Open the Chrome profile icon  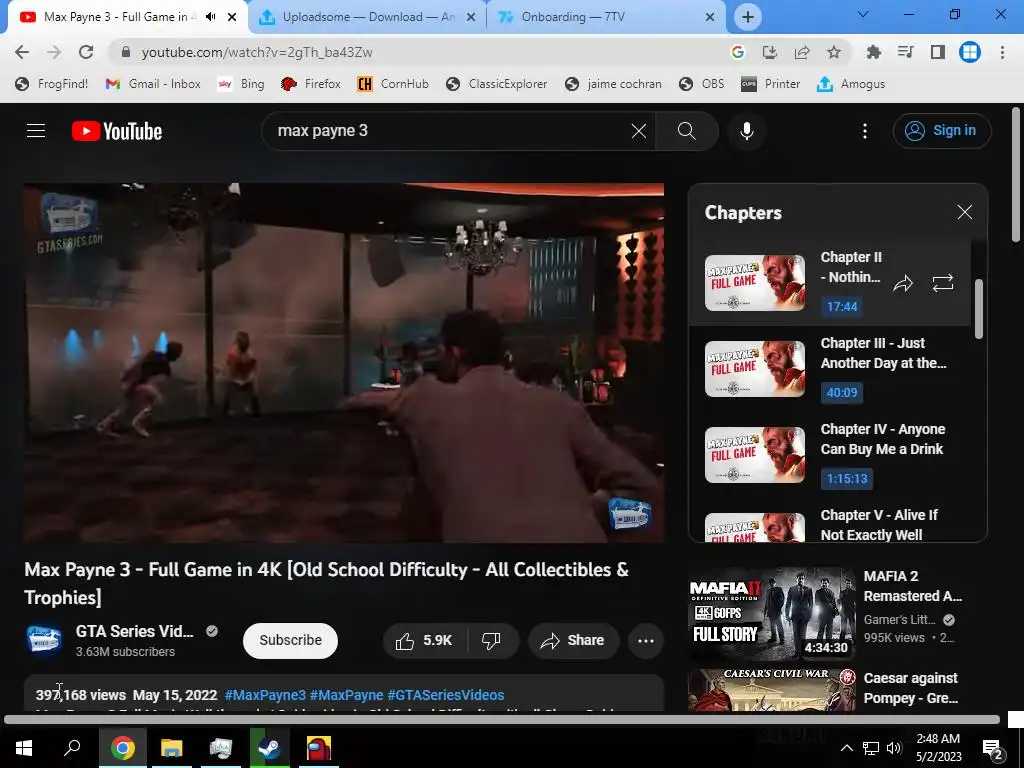pyautogui.click(x=970, y=52)
